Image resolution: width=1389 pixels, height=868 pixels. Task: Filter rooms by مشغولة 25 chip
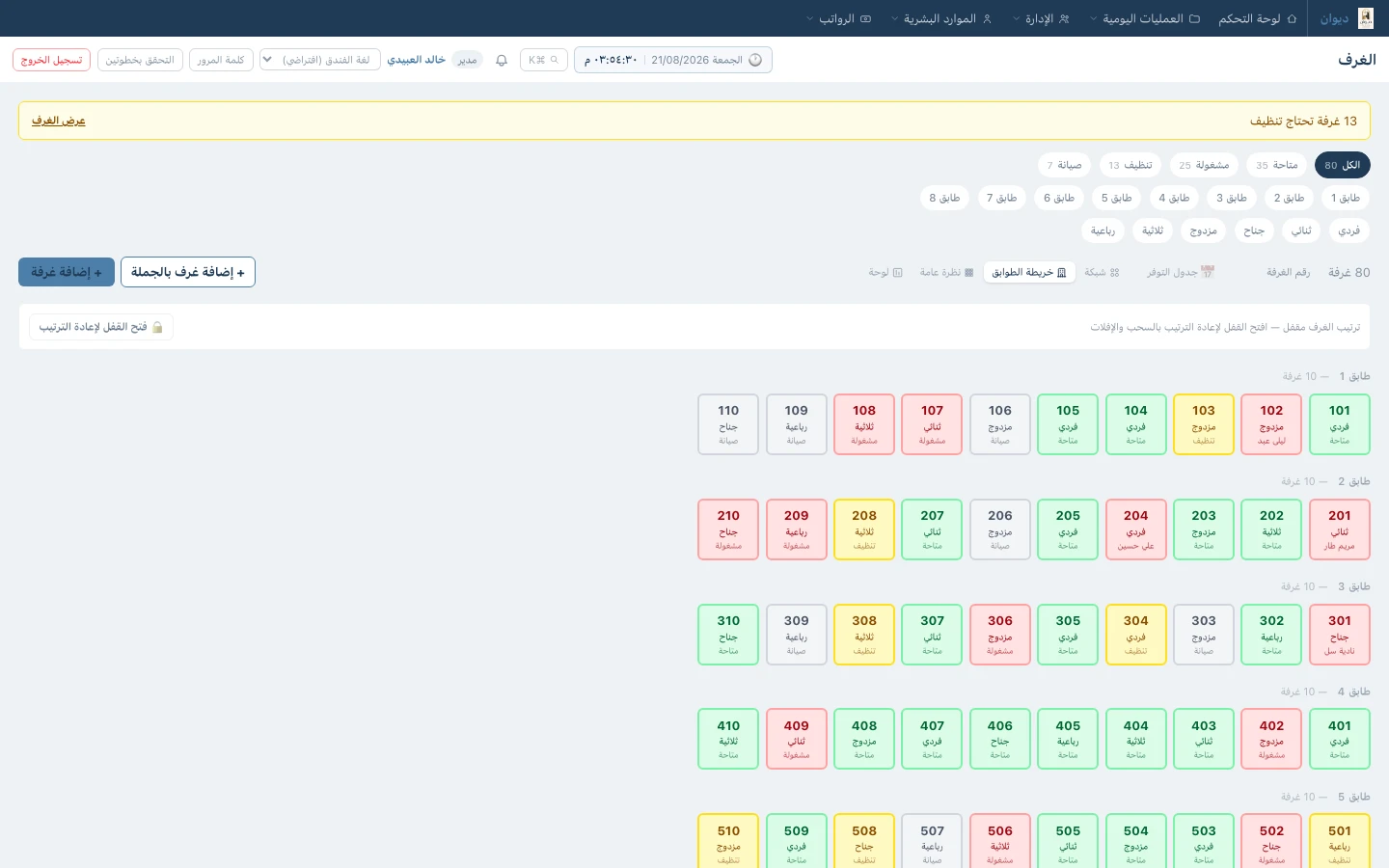1204,165
